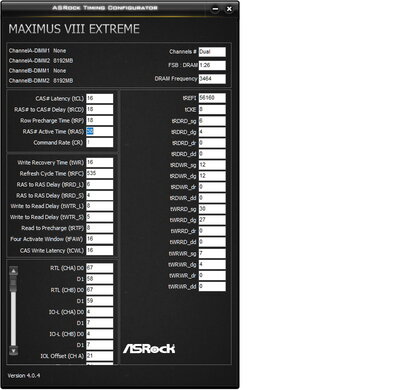
Task: Focus the Row Precharge Time (tRP) field
Action: point(100,121)
